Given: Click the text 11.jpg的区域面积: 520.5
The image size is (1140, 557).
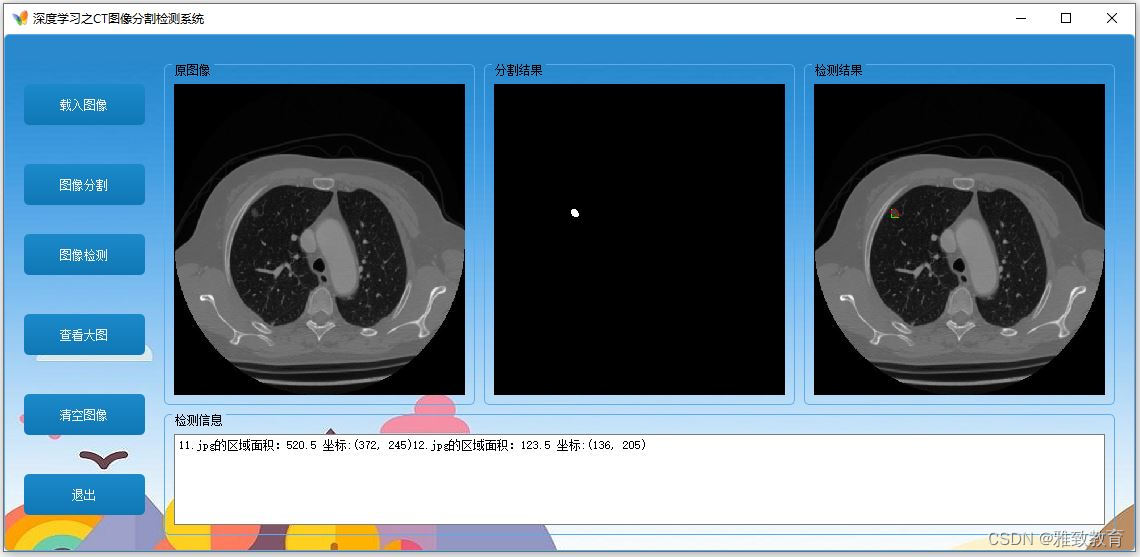Looking at the screenshot, I should (247, 445).
